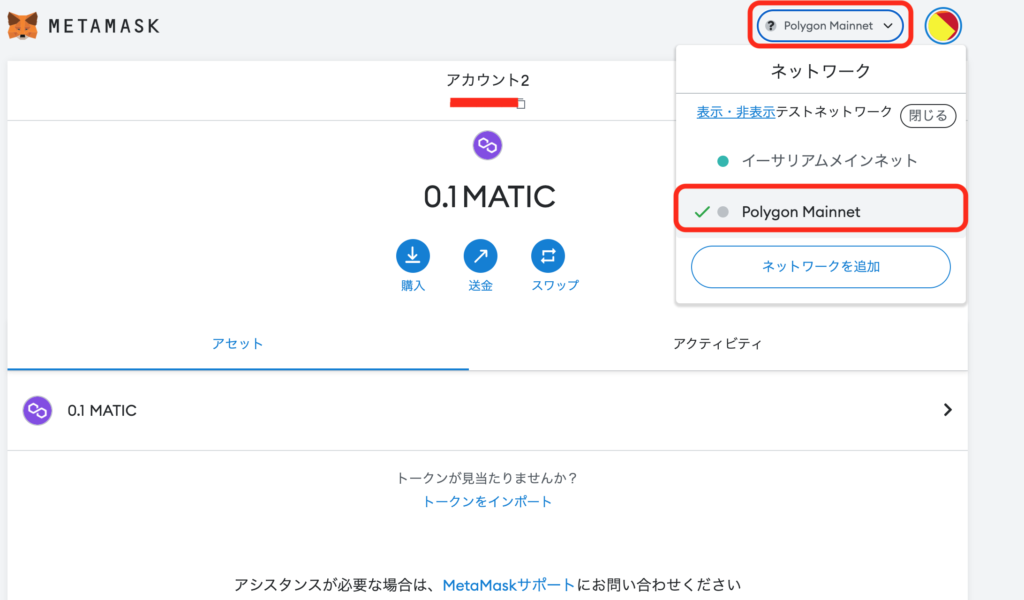Click the 購入 download icon button
Image resolution: width=1024 pixels, height=600 pixels.
click(x=413, y=256)
